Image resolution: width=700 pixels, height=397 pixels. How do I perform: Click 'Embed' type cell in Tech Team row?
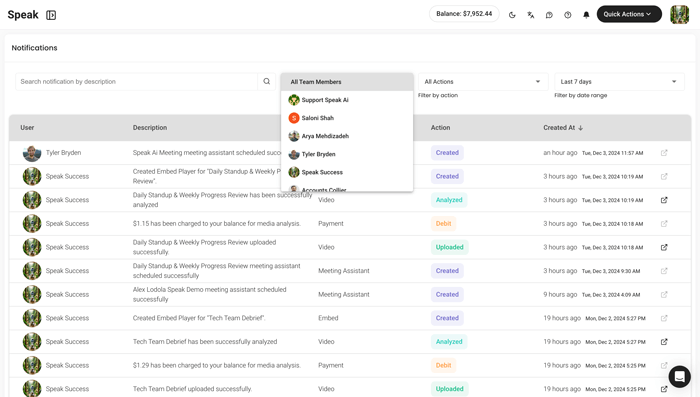point(328,318)
